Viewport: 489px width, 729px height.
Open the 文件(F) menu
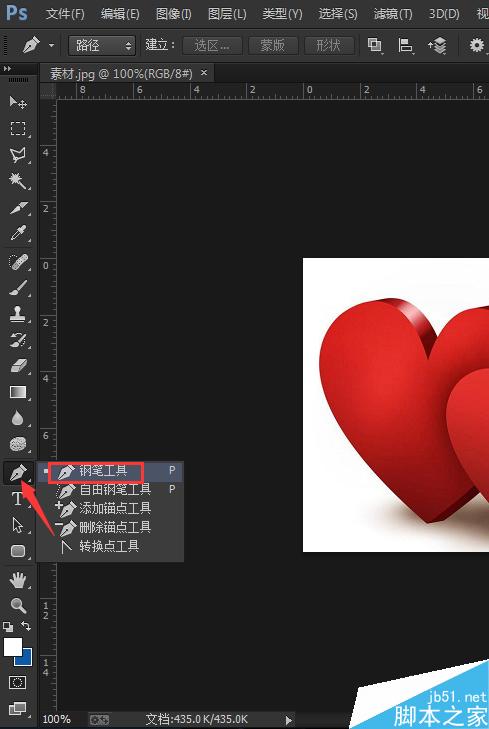(65, 14)
